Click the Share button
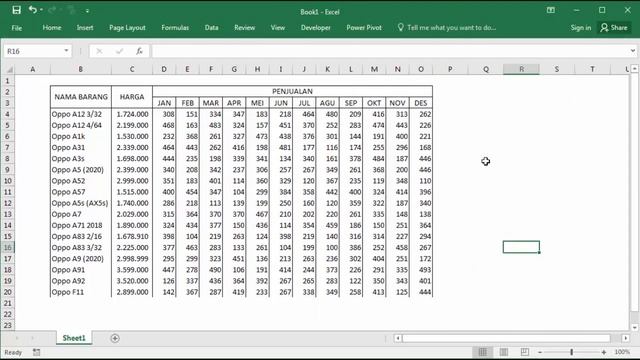 tap(614, 28)
